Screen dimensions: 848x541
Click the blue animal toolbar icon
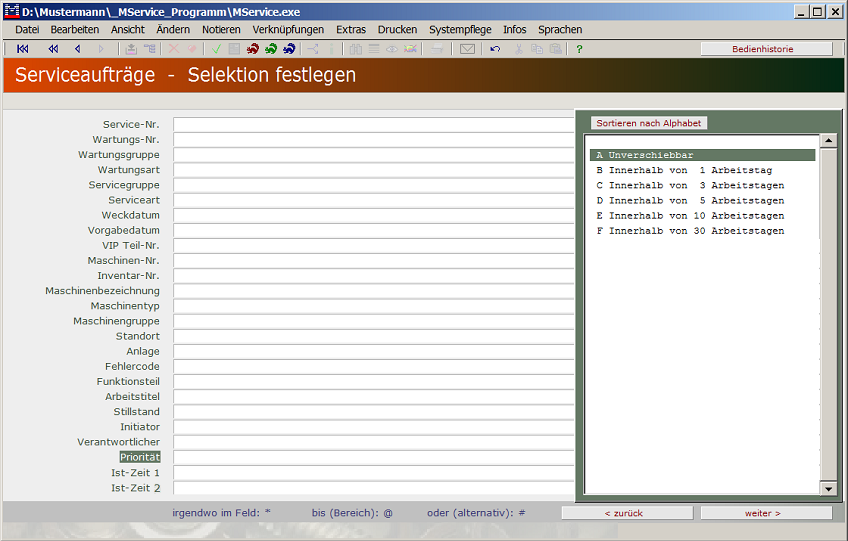[289, 49]
